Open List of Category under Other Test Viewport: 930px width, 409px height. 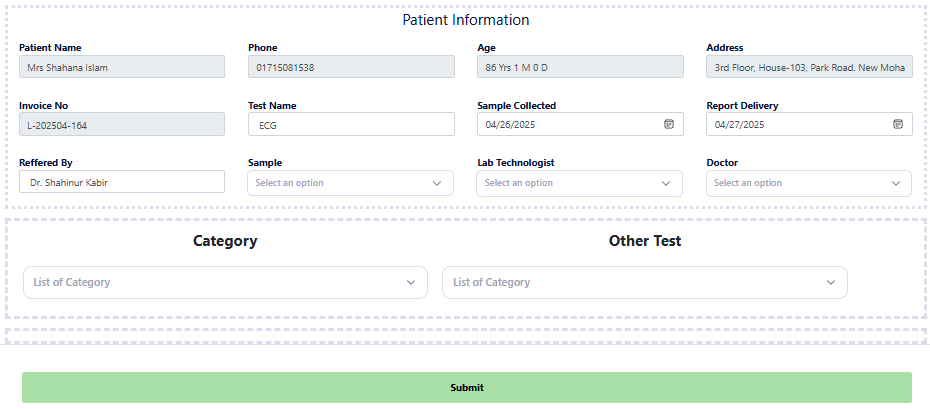[635, 283]
